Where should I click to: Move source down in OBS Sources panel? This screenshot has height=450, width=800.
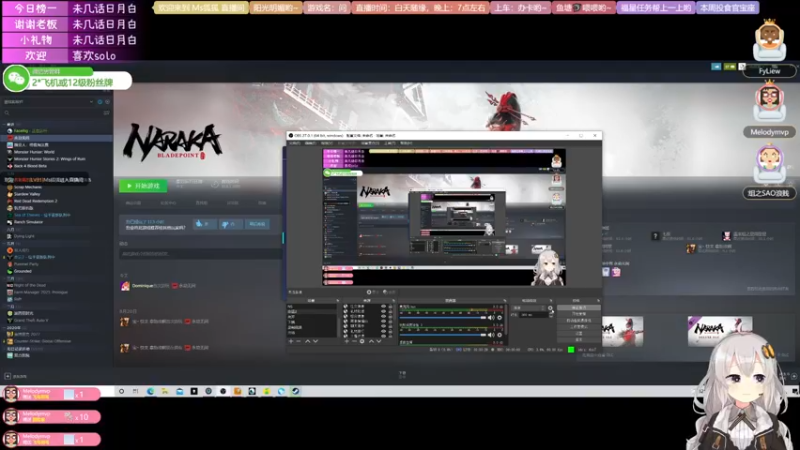379,341
